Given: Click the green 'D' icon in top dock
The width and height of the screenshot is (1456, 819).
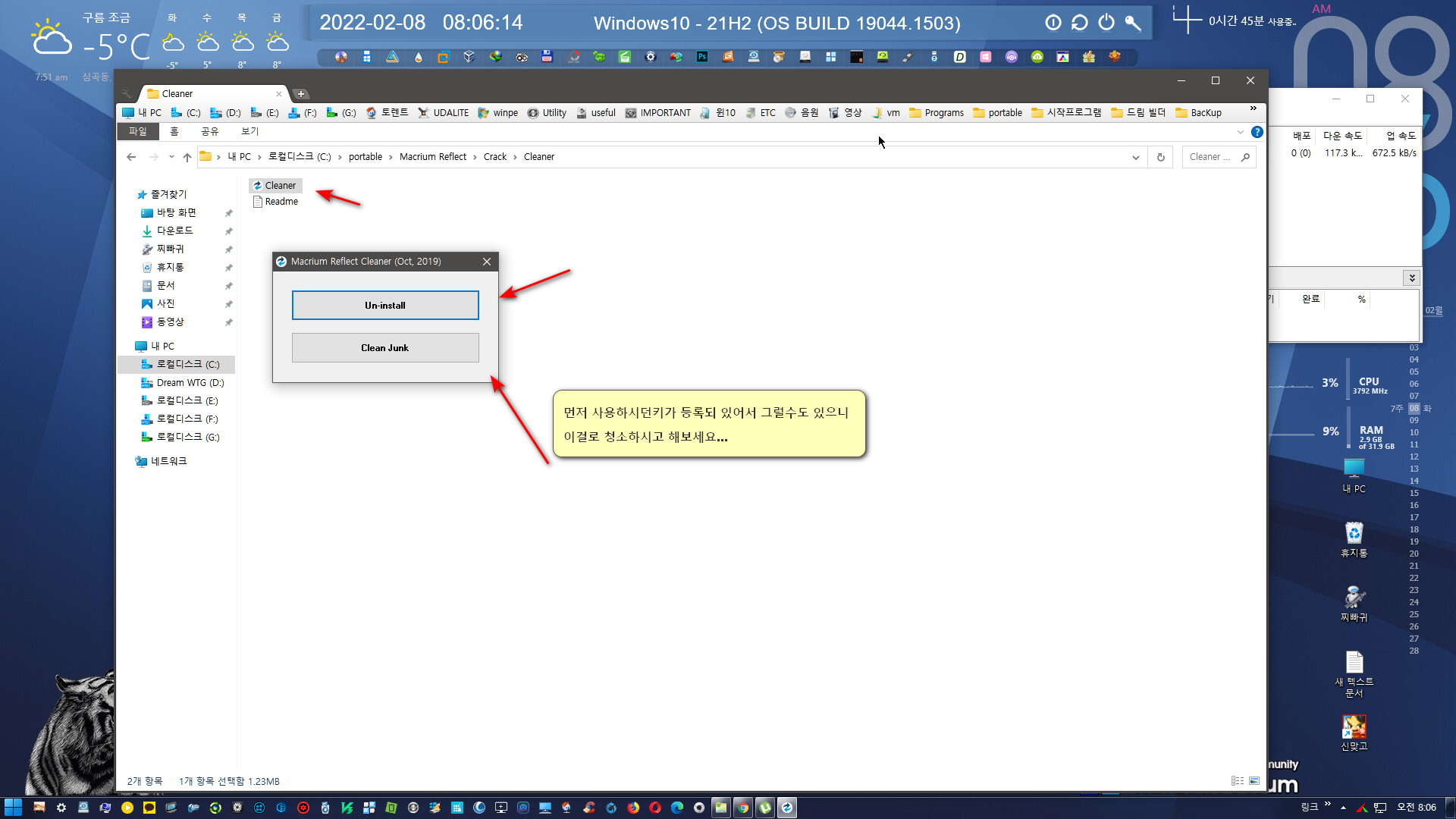Looking at the screenshot, I should tap(959, 57).
